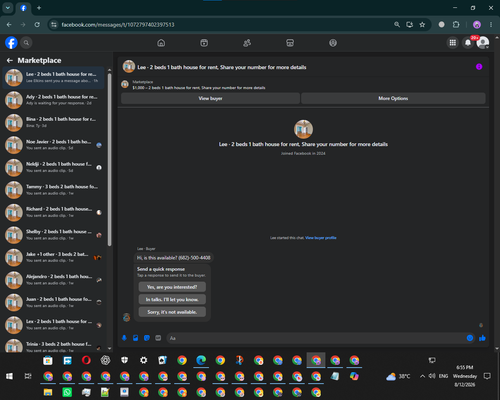The height and width of the screenshot is (400, 500).
Task: Send a thumbs up like
Action: [x=482, y=338]
